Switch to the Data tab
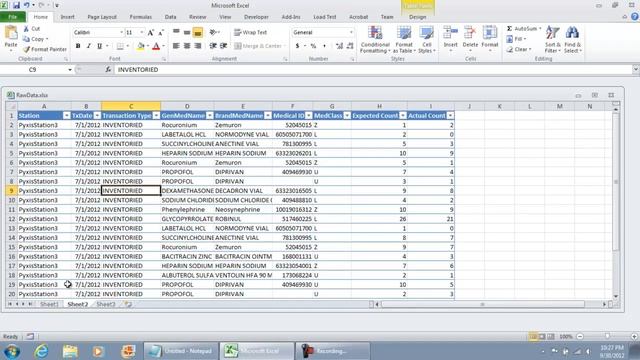640x360 pixels. [170, 17]
